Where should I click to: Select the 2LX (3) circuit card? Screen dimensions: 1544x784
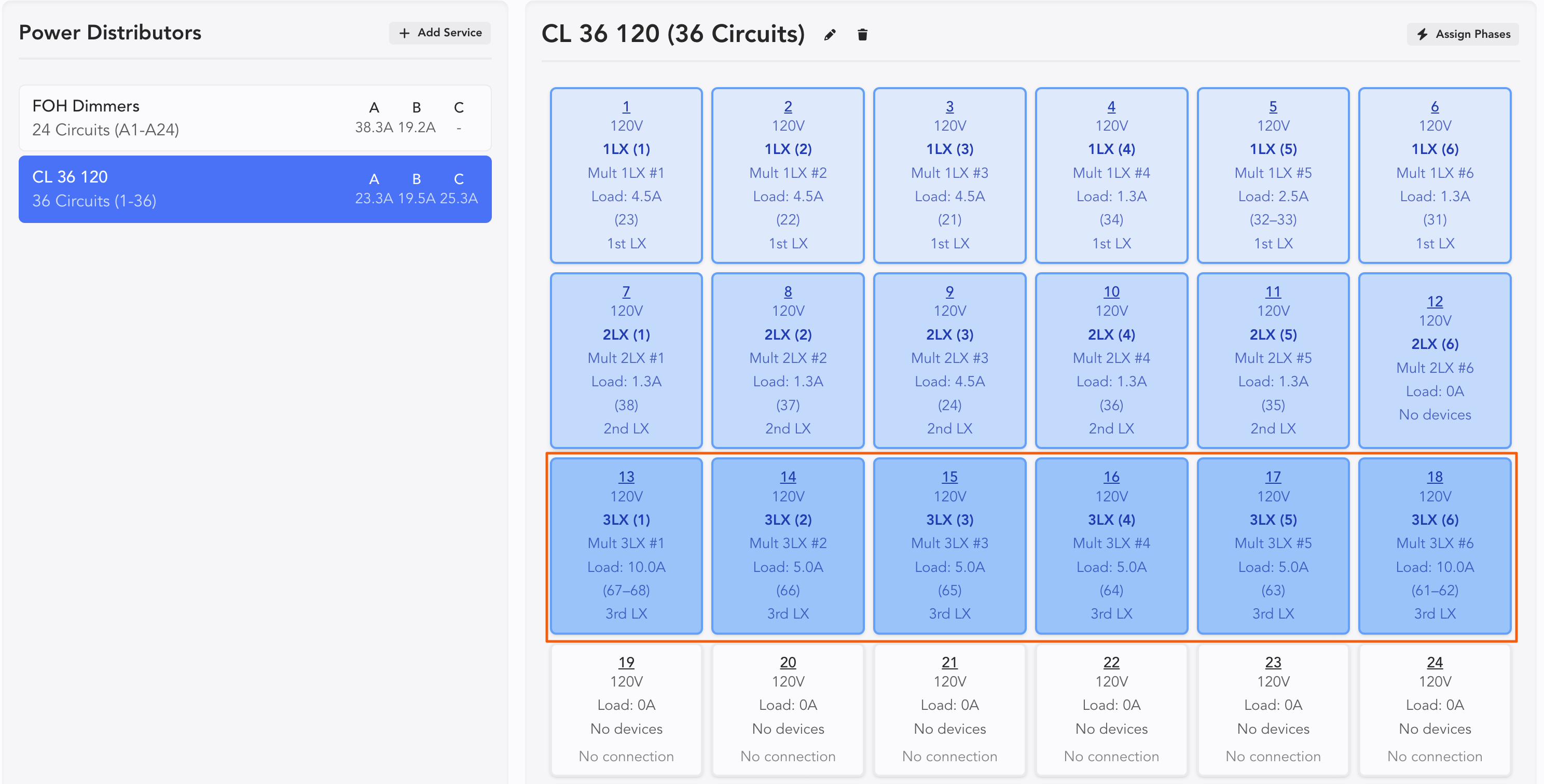[949, 360]
